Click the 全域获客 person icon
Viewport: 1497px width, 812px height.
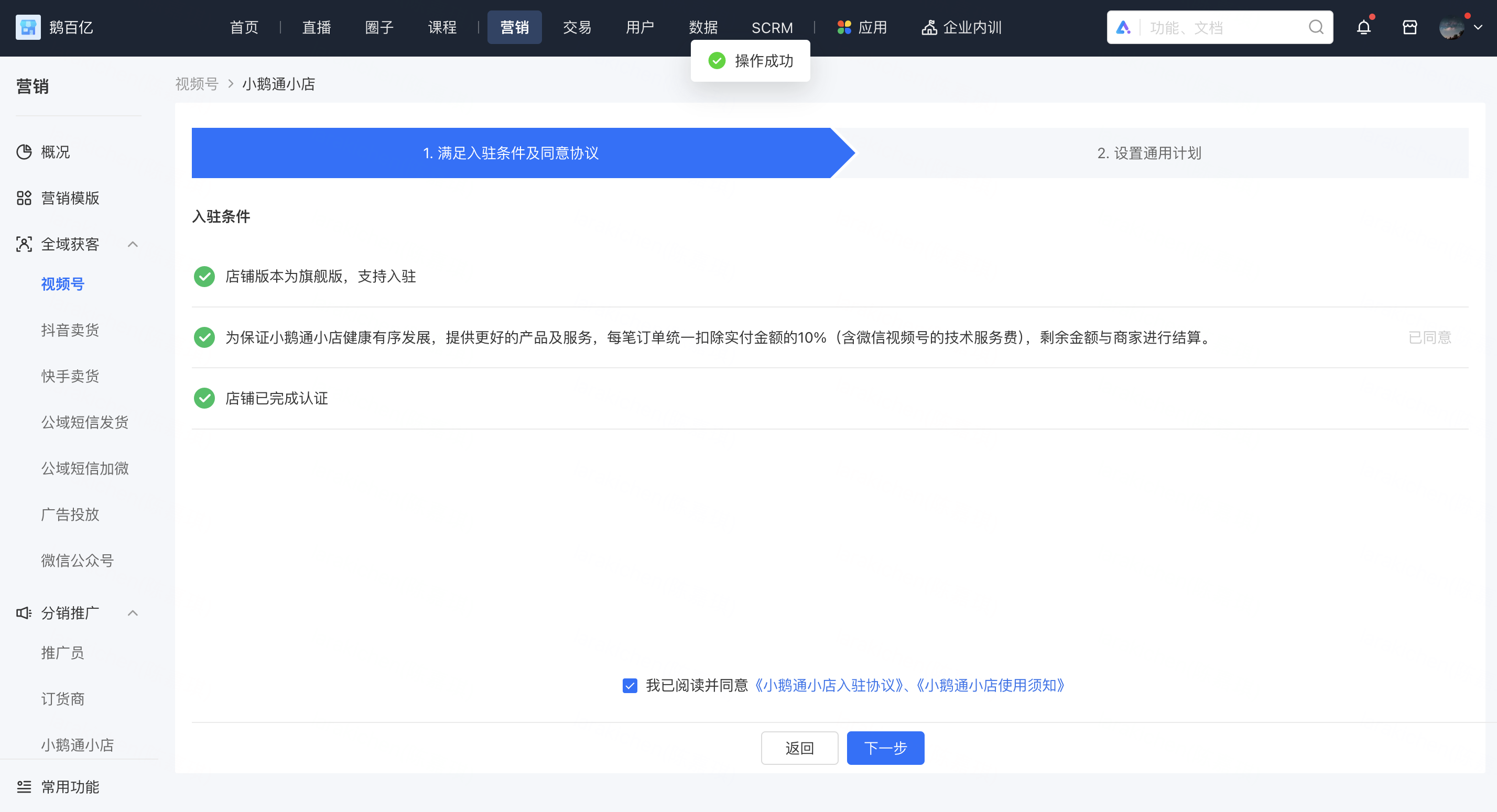click(x=24, y=244)
